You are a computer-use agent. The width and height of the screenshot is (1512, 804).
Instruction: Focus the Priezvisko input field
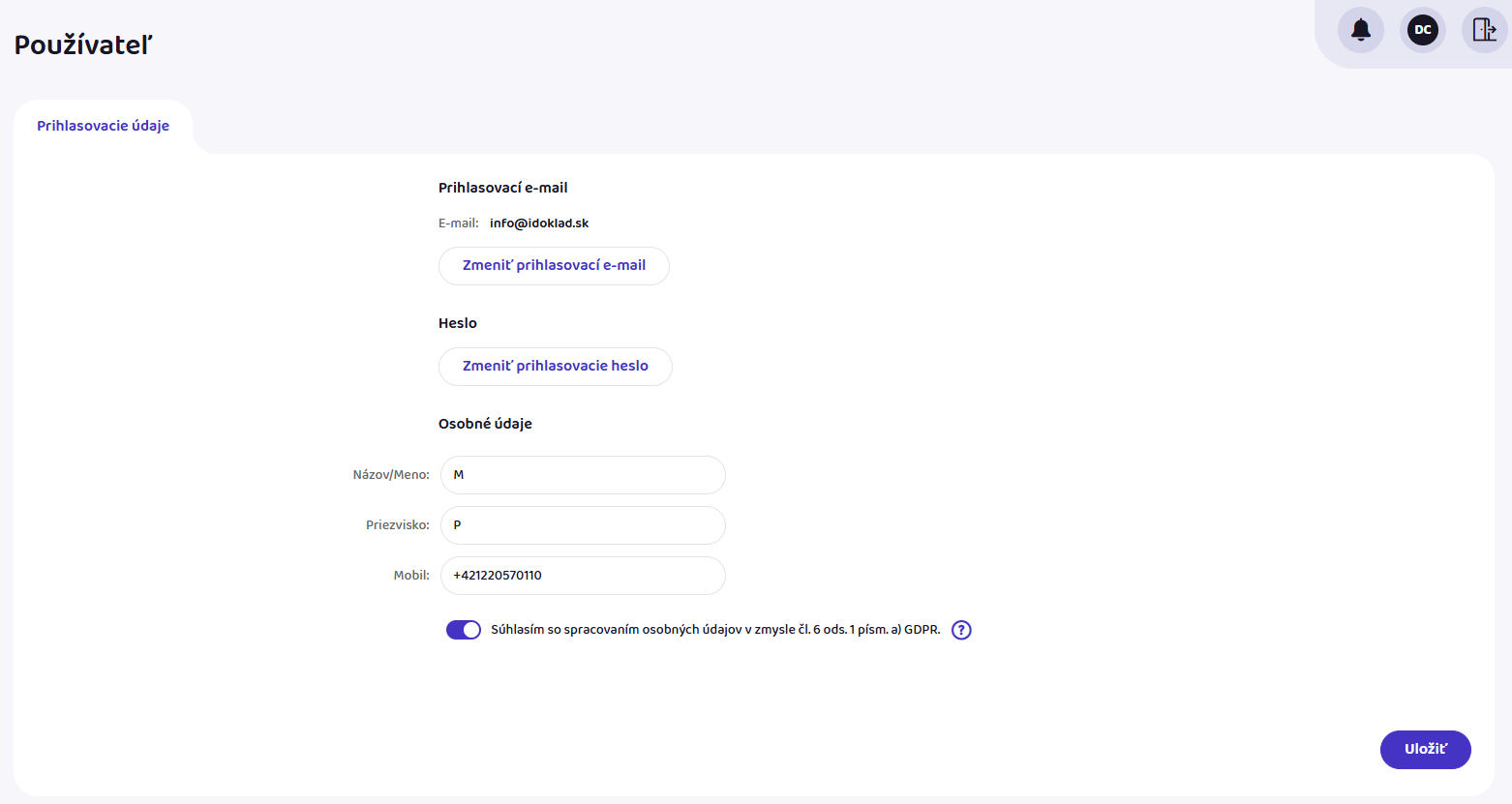click(583, 525)
